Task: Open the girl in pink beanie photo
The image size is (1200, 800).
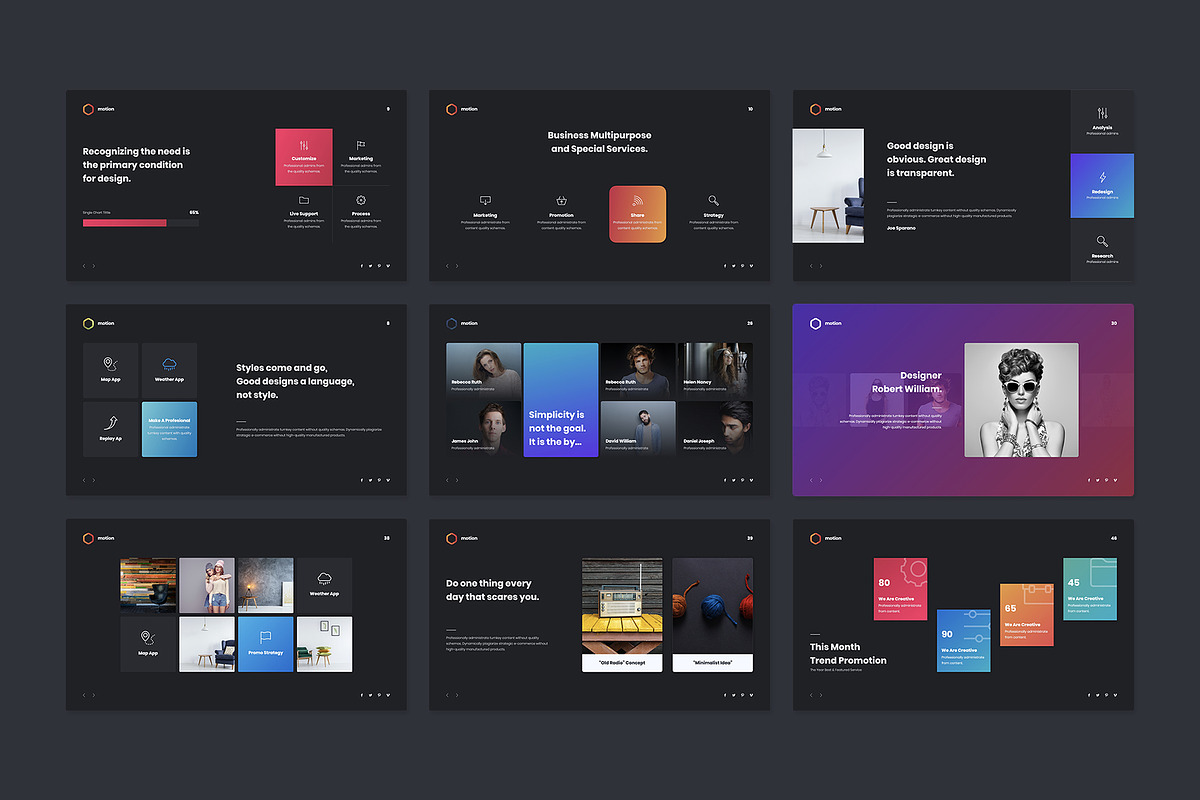Action: pyautogui.click(x=206, y=585)
